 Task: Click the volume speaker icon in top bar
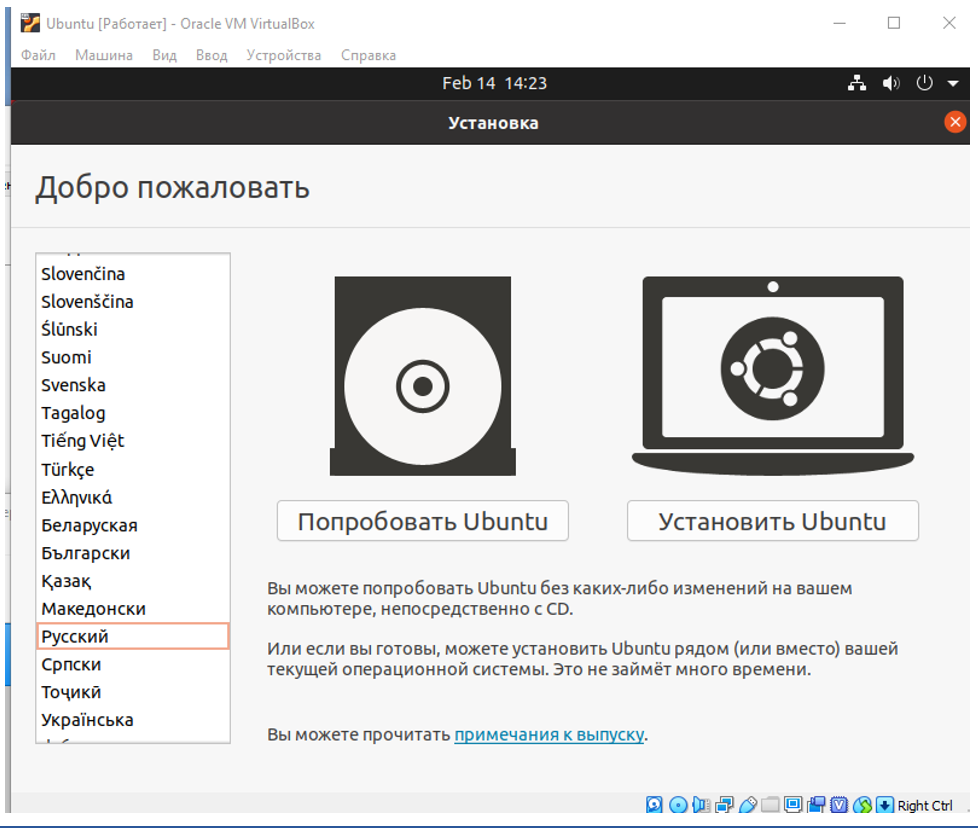coord(891,83)
